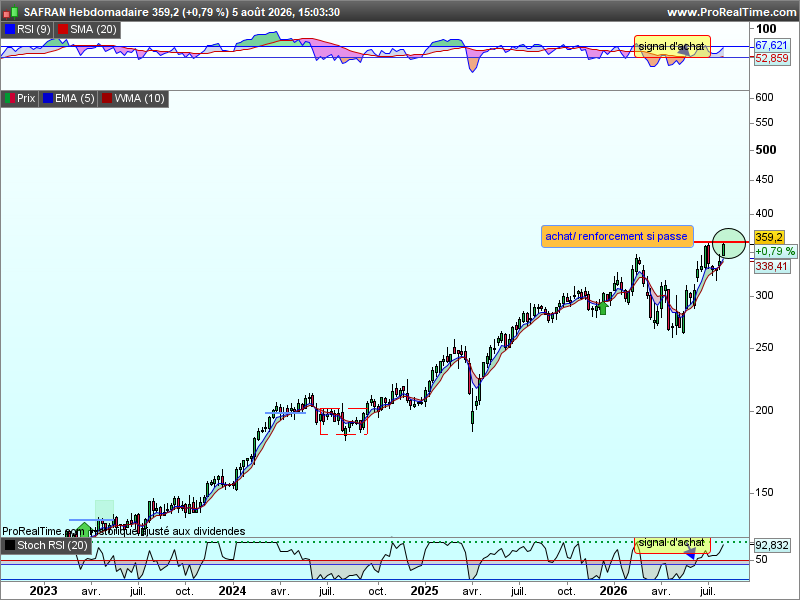Click the blue EMA color square
The image size is (800, 600).
coord(47,98)
